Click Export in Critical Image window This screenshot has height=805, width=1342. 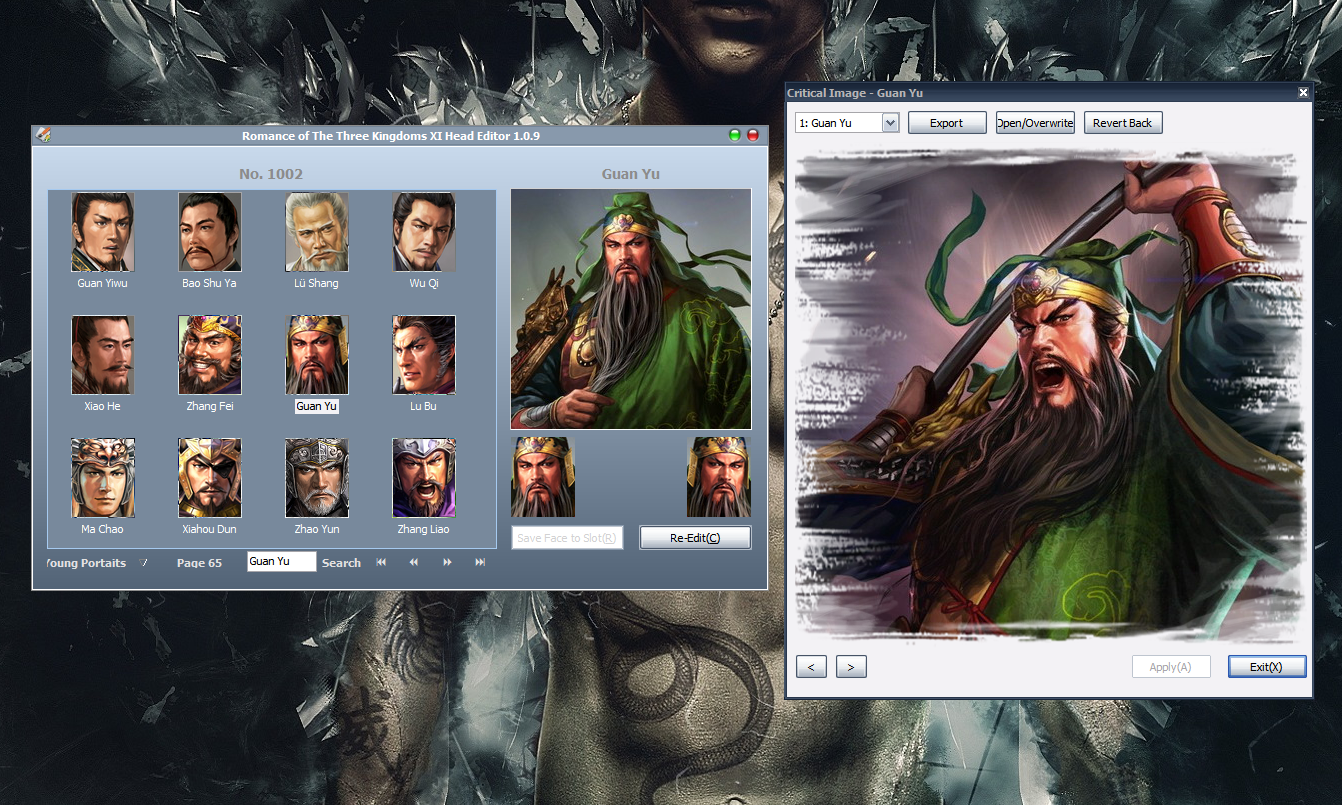[x=947, y=123]
